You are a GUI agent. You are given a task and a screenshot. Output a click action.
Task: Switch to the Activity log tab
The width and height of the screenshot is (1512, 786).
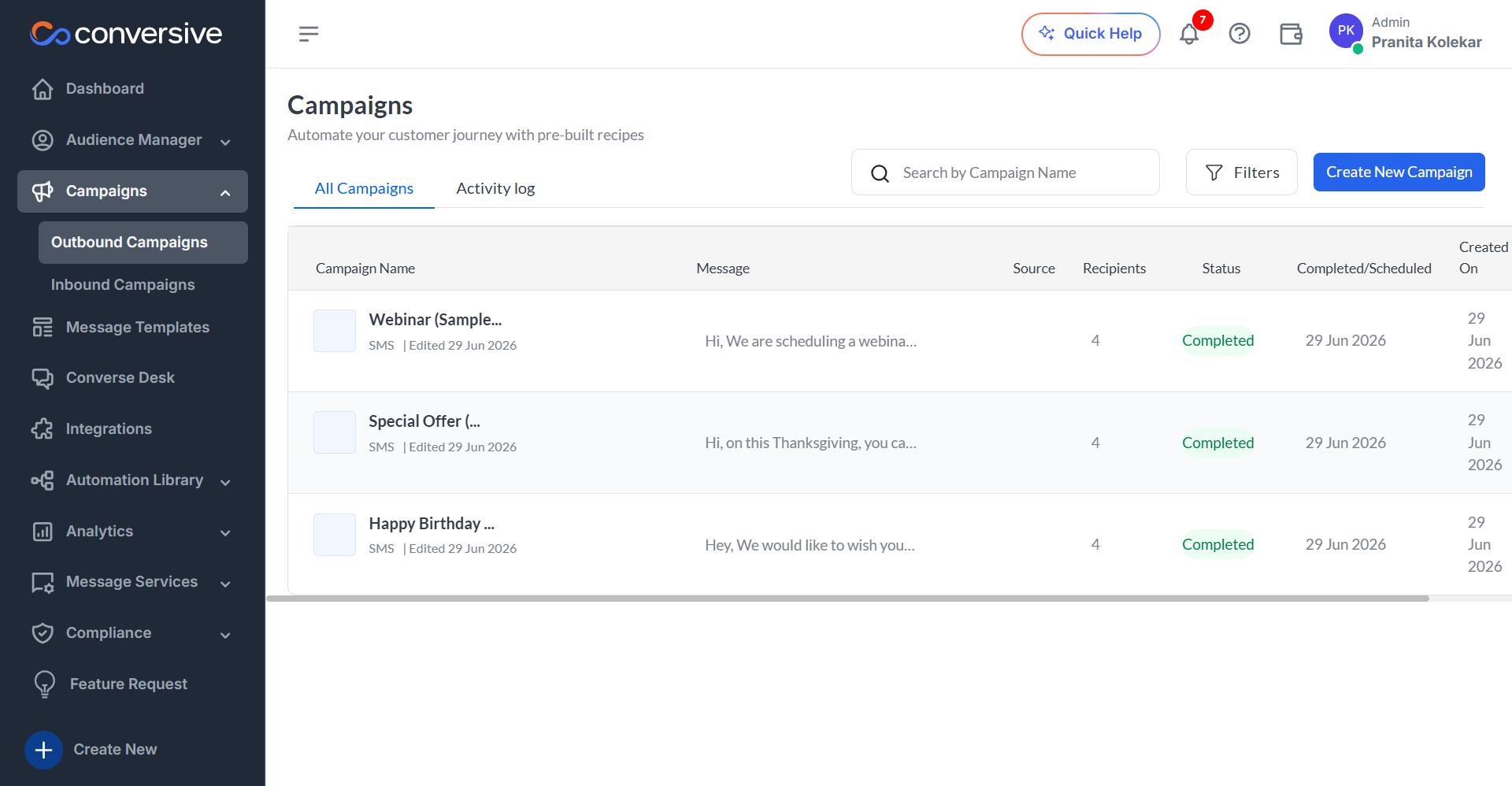coord(495,188)
